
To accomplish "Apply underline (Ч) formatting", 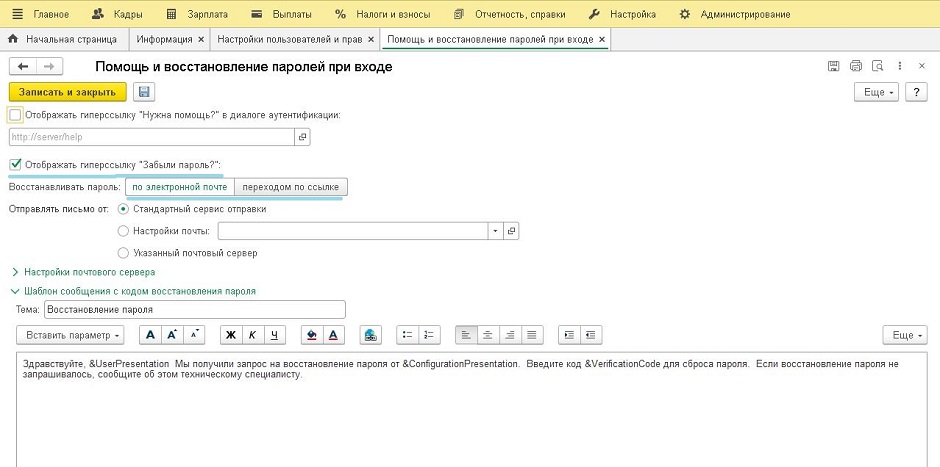I will click(x=274, y=335).
